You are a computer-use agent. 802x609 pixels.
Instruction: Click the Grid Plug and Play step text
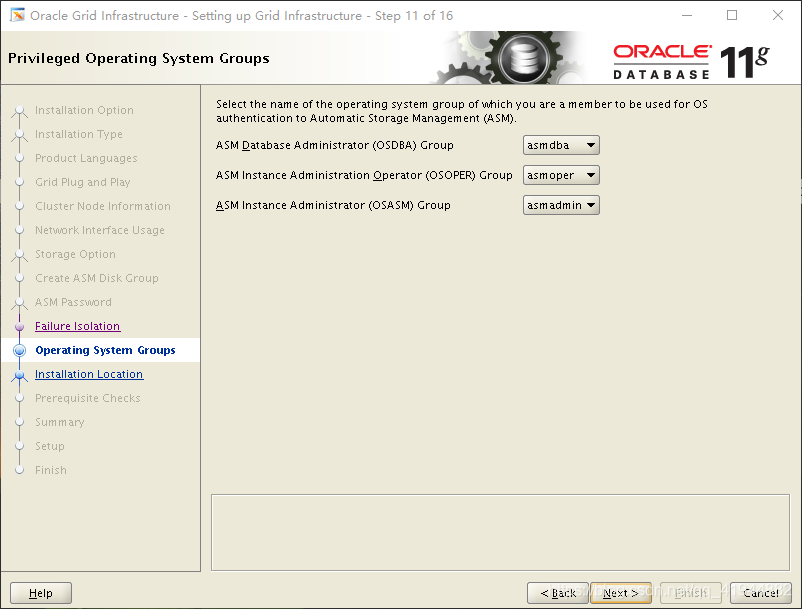[x=83, y=183]
